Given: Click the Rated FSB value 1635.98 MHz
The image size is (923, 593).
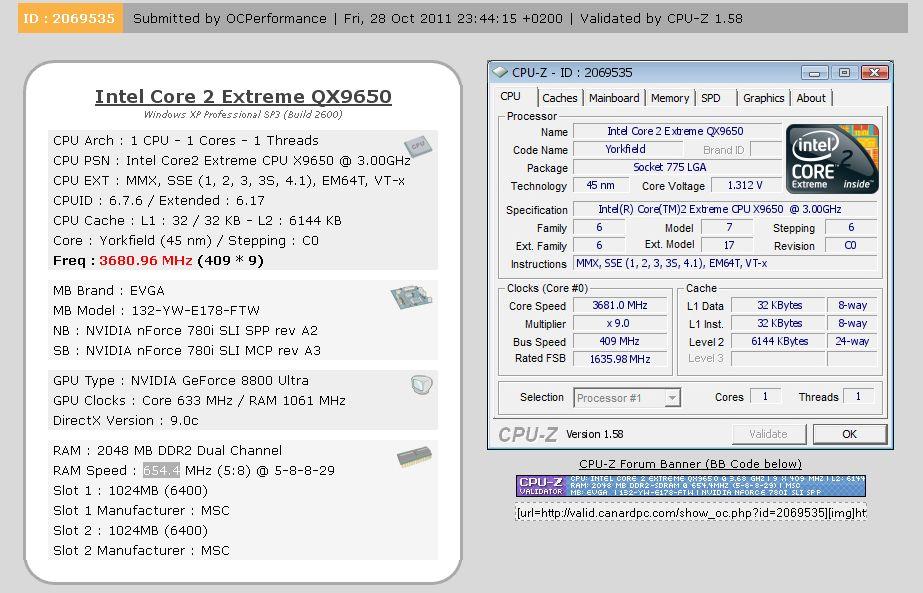Looking at the screenshot, I should pyautogui.click(x=620, y=359).
